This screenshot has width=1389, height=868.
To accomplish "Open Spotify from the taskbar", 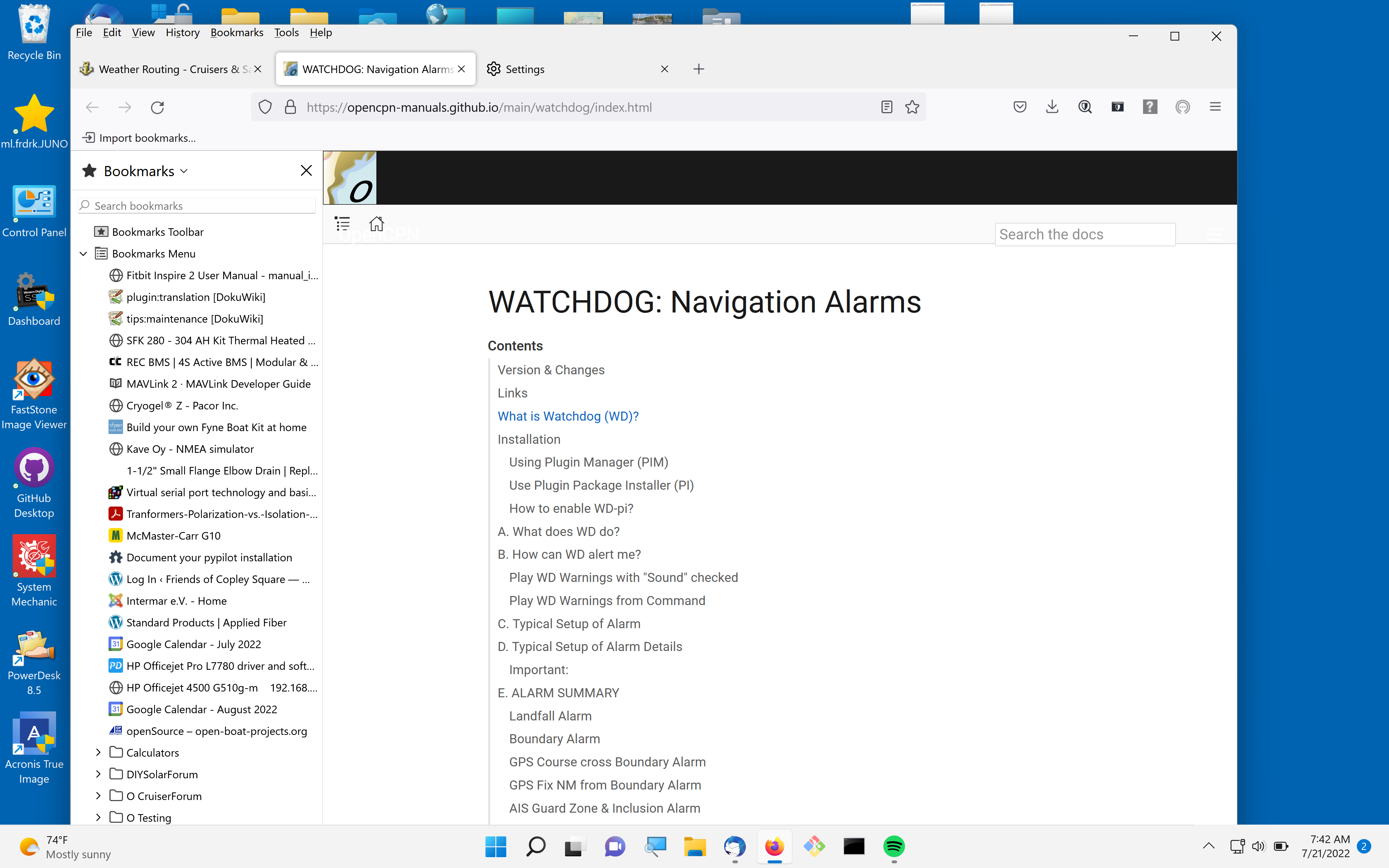I will point(894,846).
